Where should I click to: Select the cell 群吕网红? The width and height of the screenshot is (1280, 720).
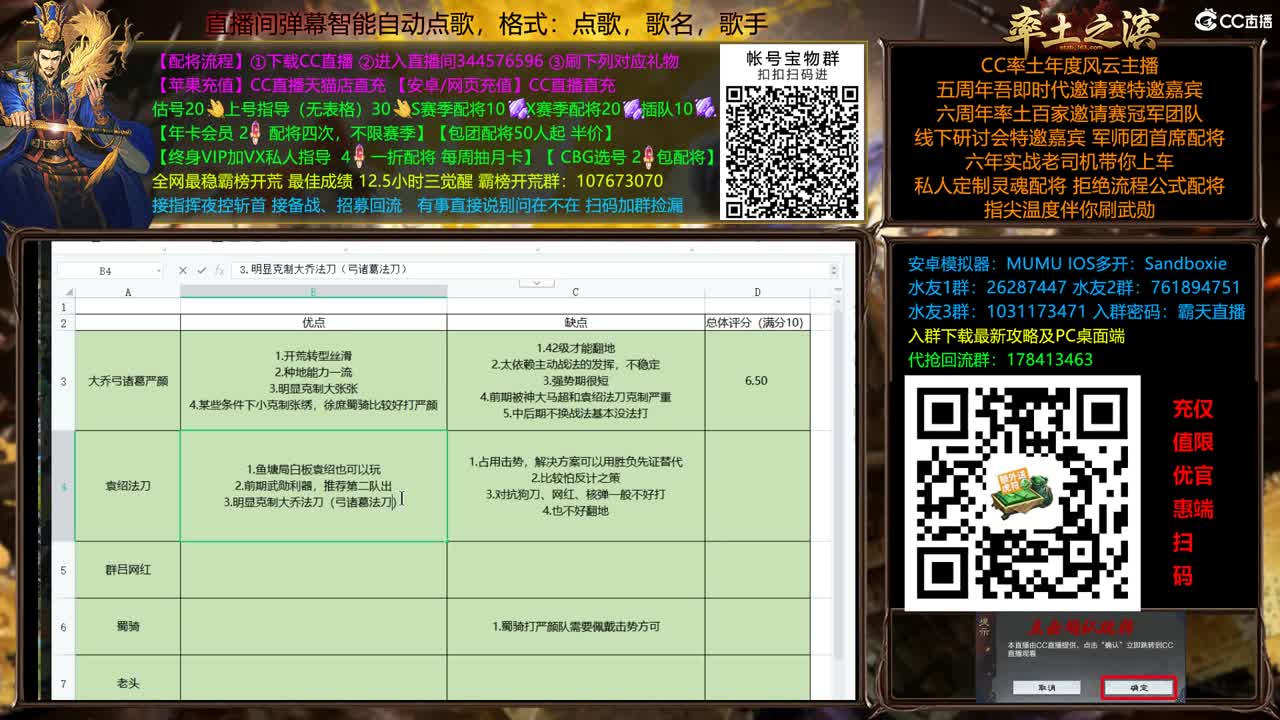pyautogui.click(x=127, y=570)
